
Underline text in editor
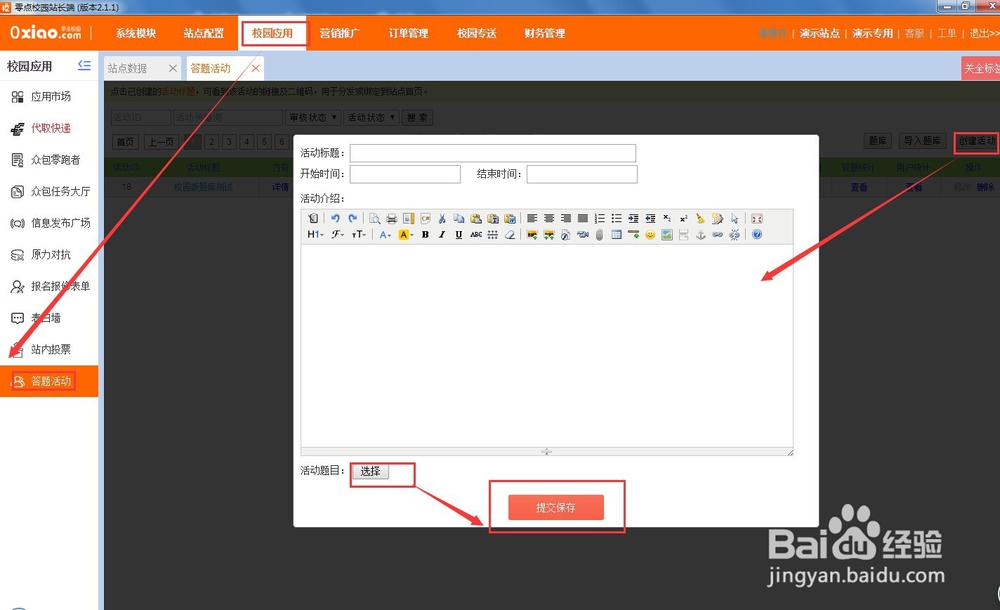[459, 234]
